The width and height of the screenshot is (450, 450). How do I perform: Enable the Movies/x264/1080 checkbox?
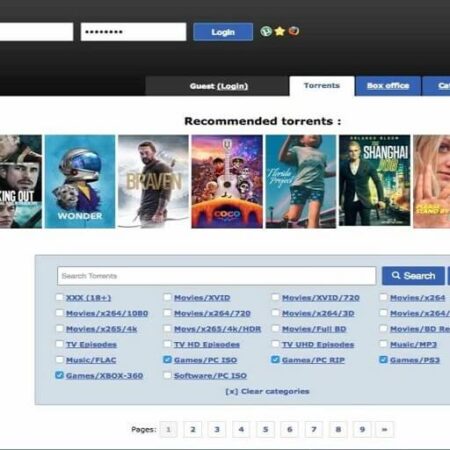pos(59,313)
